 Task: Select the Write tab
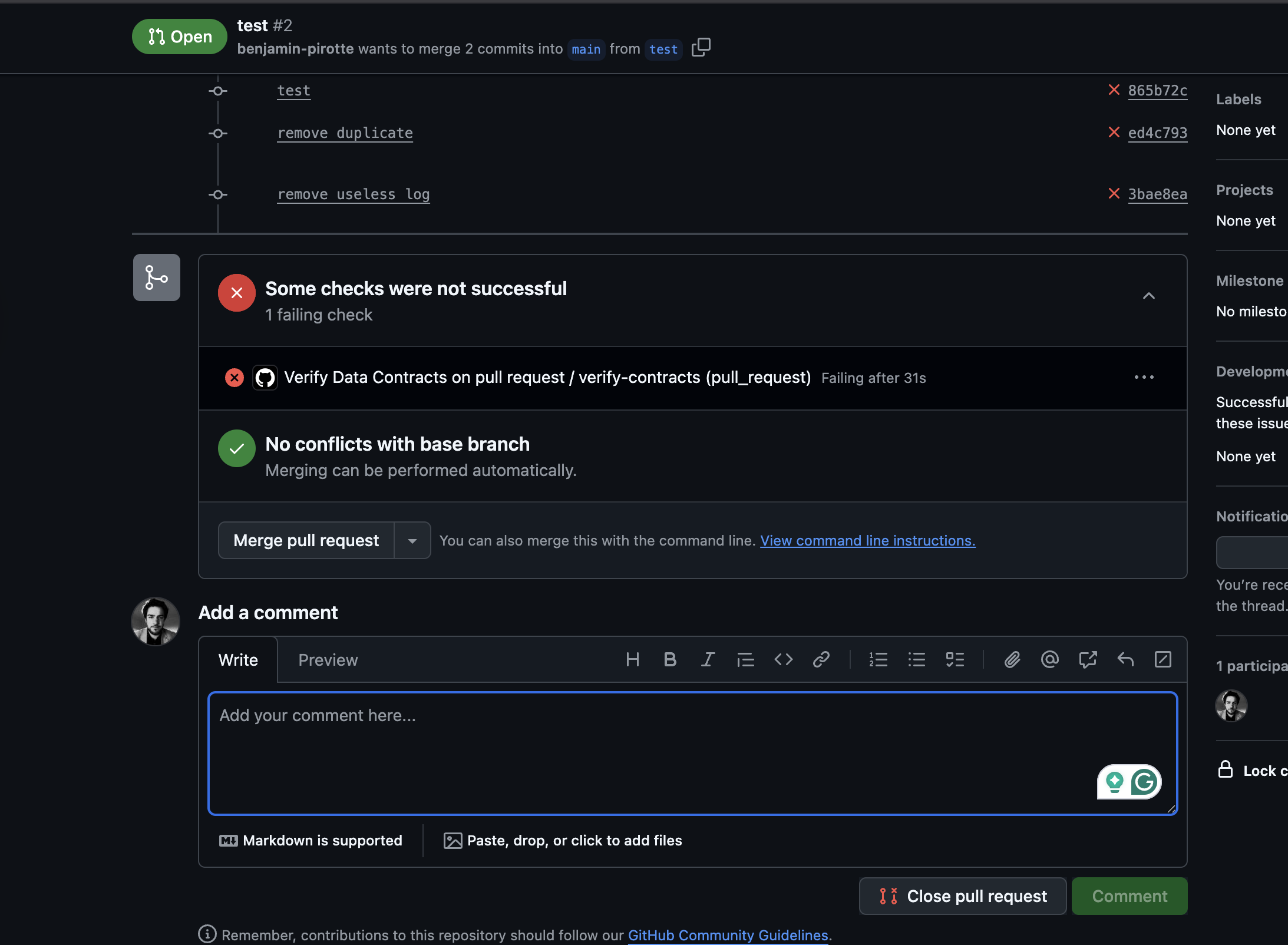click(238, 660)
